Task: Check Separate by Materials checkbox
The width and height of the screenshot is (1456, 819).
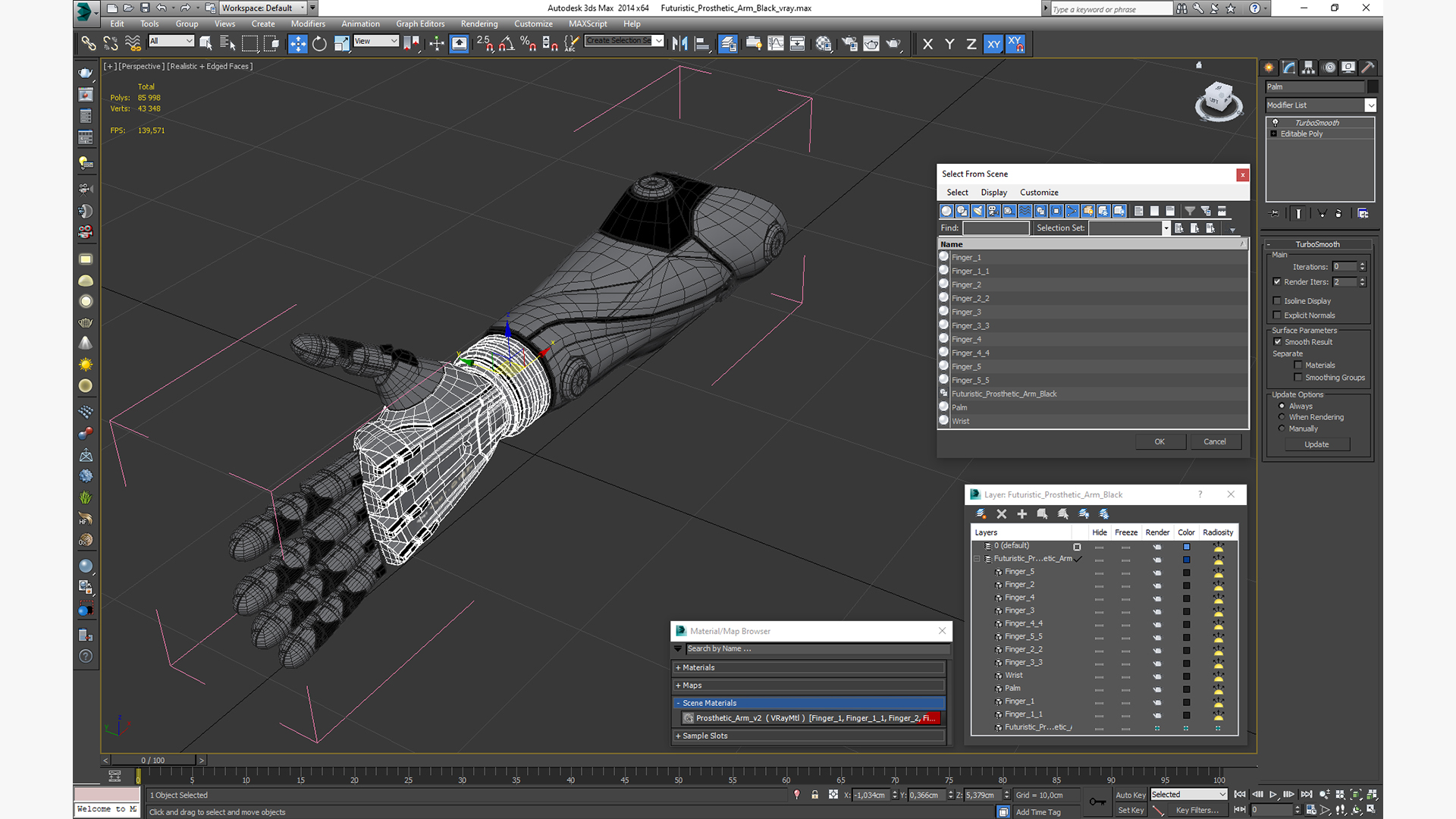Action: [x=1298, y=366]
